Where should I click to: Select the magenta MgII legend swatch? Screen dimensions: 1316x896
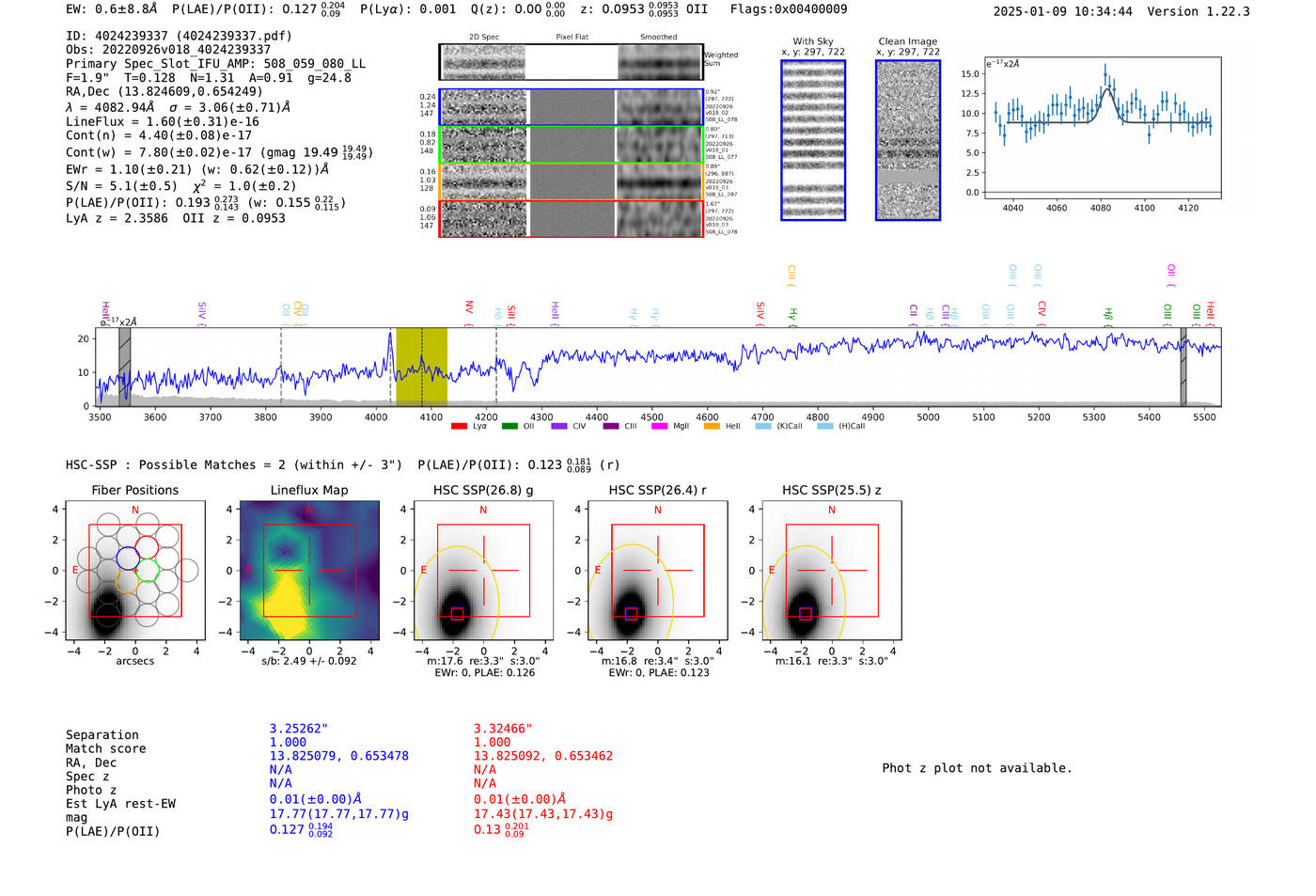[x=659, y=427]
